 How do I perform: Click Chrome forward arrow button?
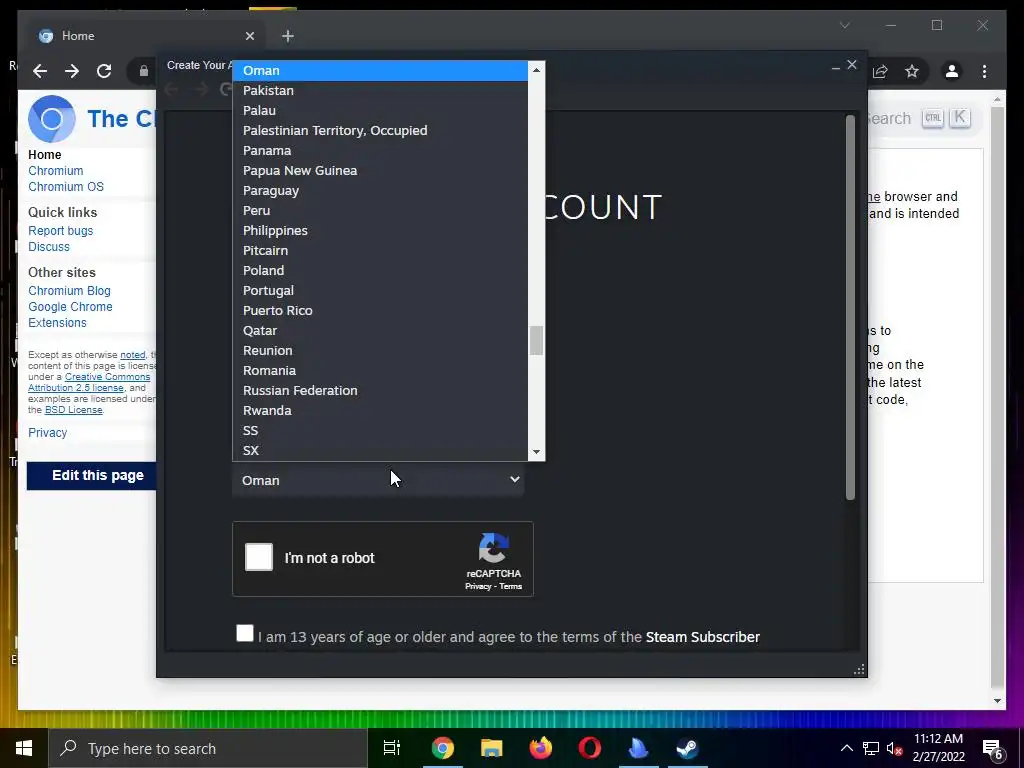(x=72, y=71)
